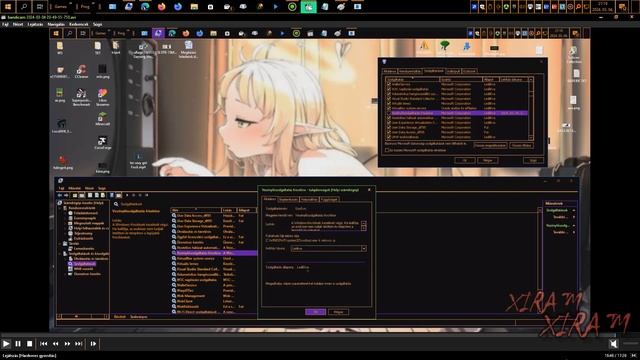Screen dimensions: 640x360
Task: Skip to next file in player
Action: 79,344
